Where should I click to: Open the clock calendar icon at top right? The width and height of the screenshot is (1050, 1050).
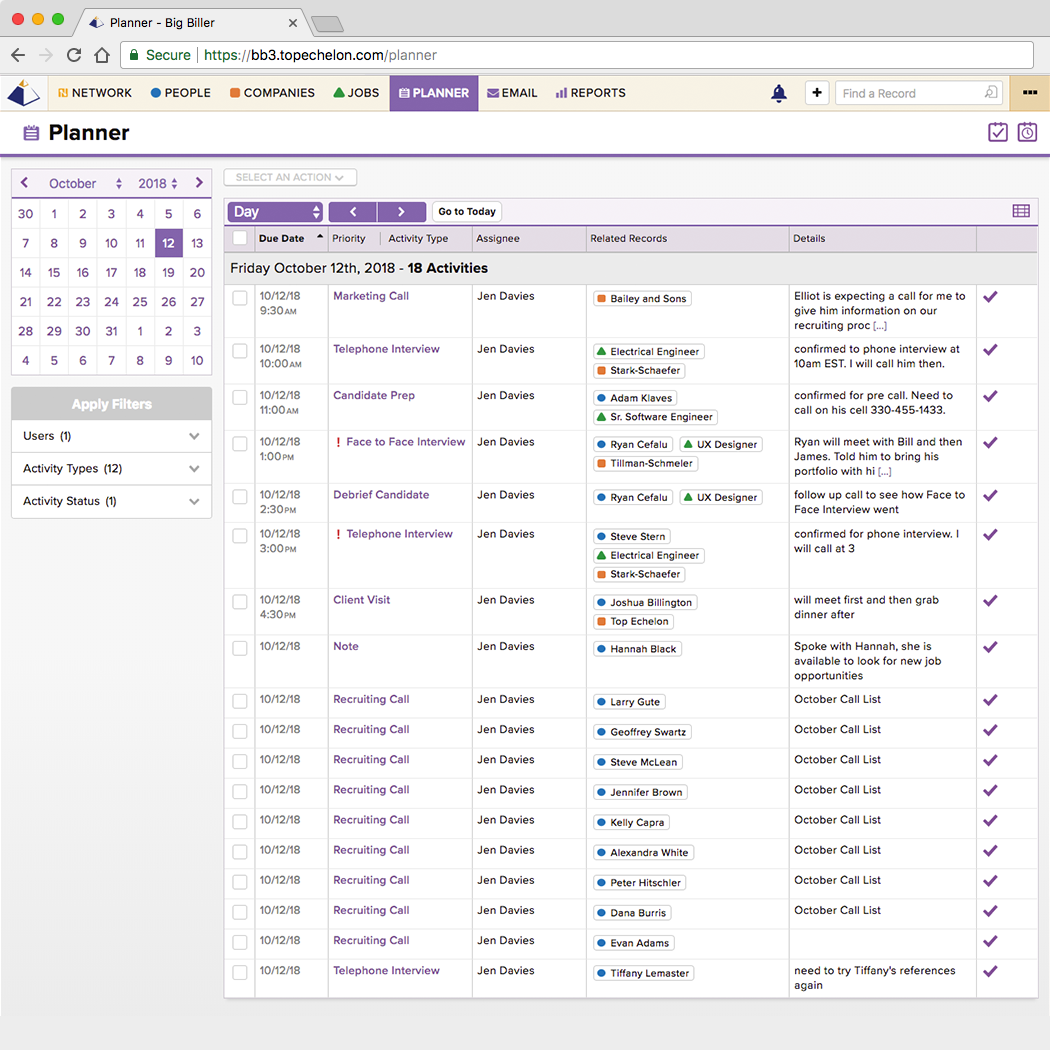click(x=1027, y=132)
